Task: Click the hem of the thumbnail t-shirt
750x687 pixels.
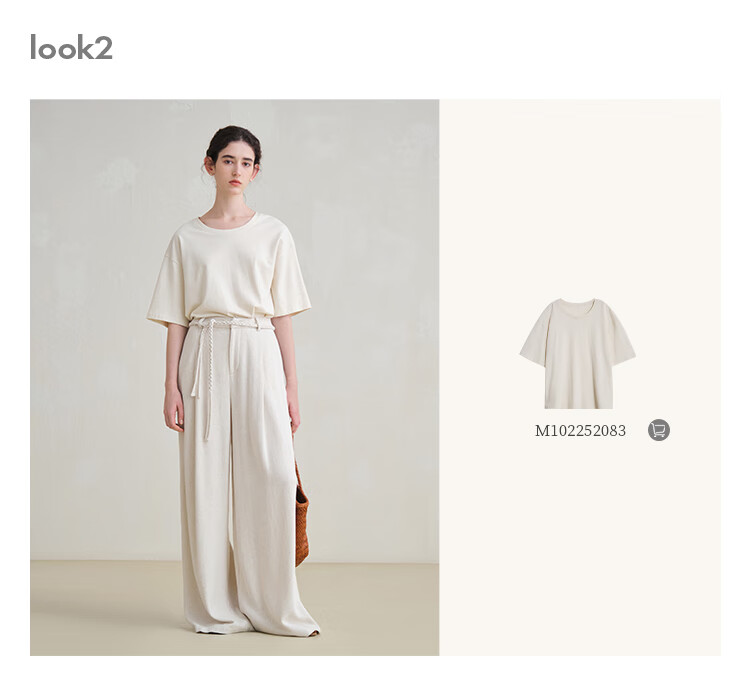Action: 579,405
